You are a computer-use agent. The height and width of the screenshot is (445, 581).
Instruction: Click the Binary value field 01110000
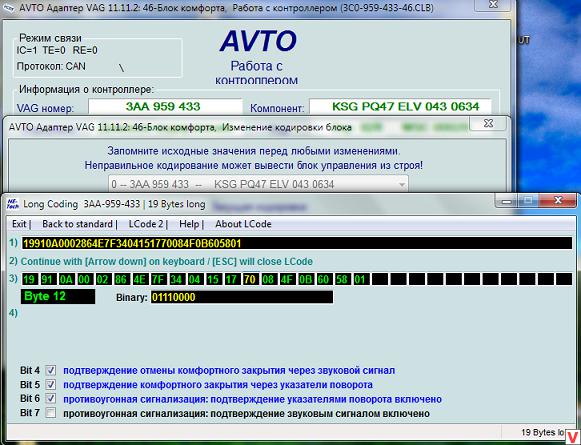242,297
